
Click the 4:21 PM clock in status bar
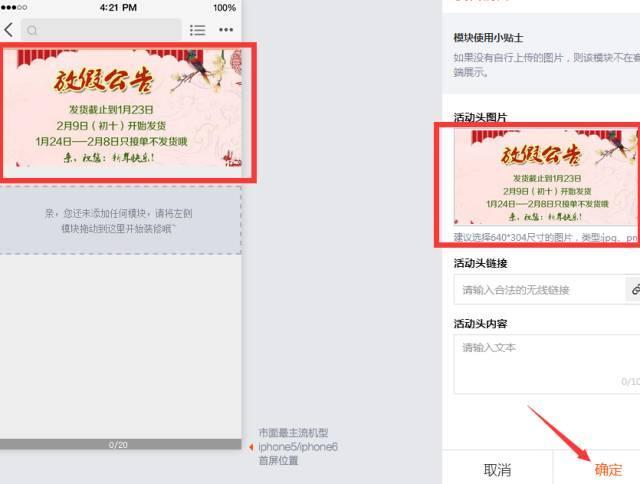click(119, 8)
